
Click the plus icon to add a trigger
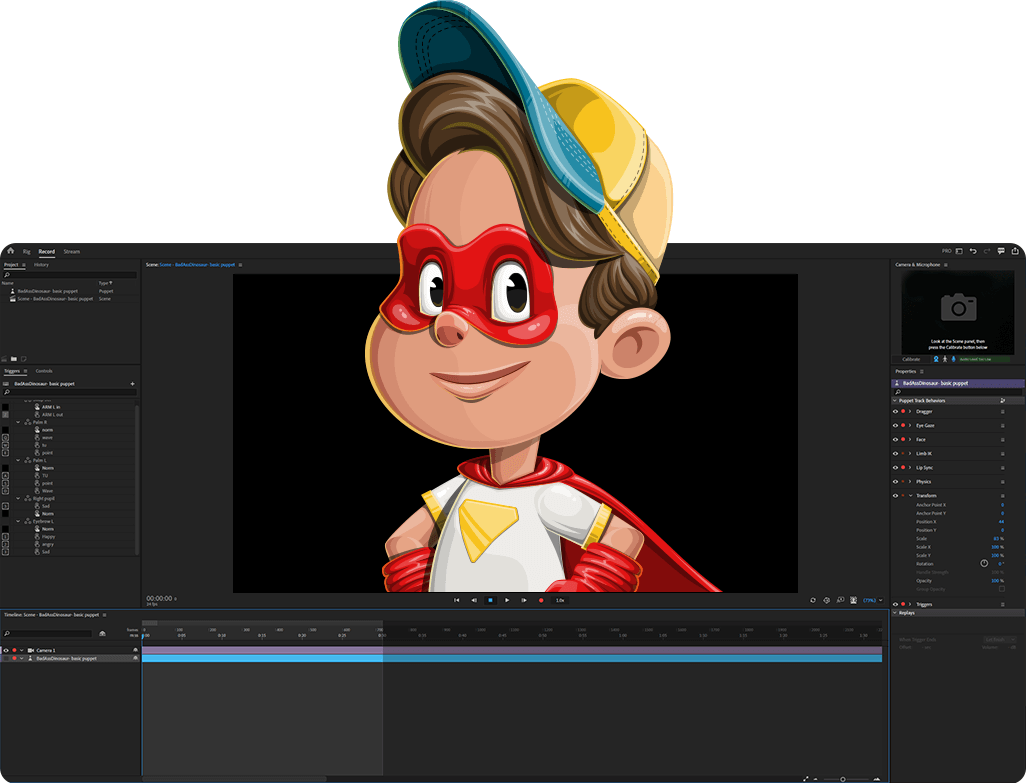(132, 383)
